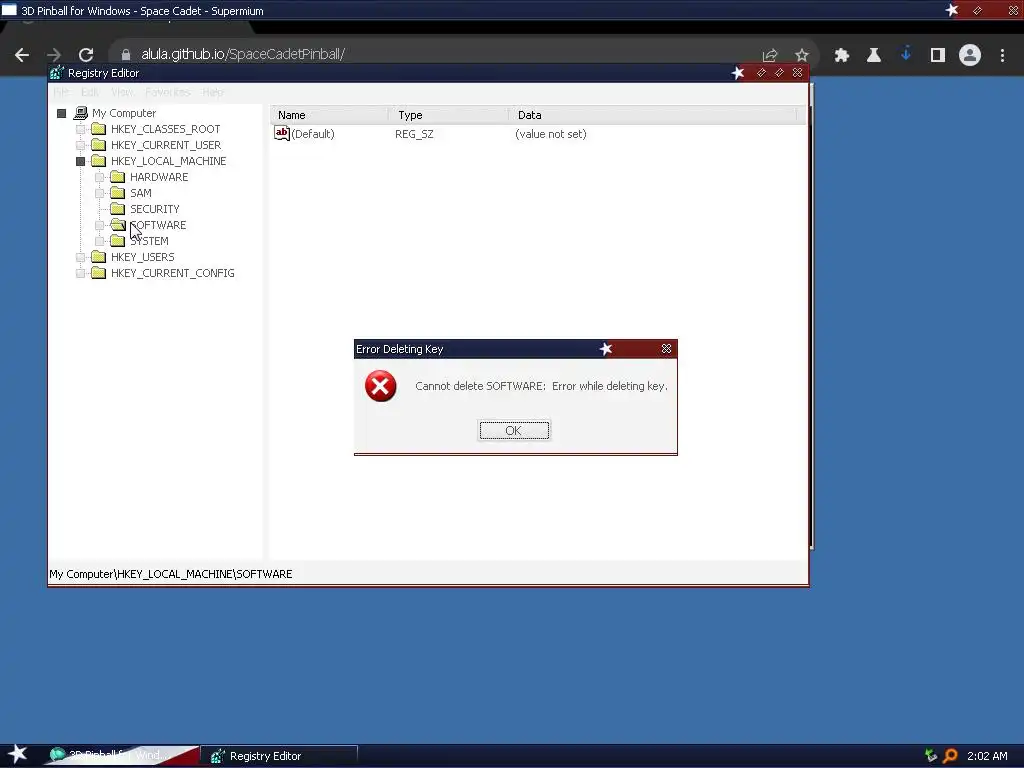Click the HARDWARE folder icon

coord(118,177)
